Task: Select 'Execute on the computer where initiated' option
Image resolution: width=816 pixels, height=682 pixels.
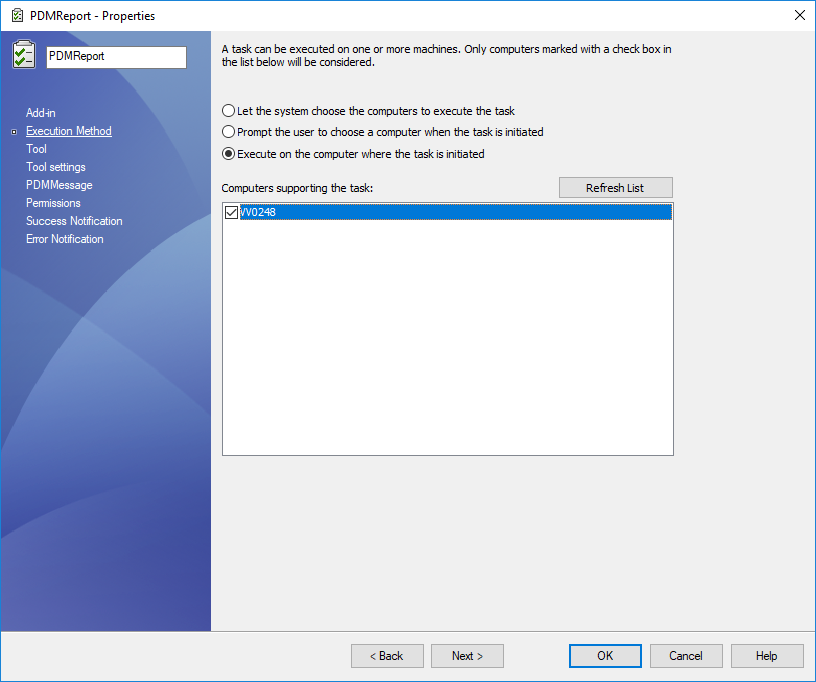Action: [x=229, y=154]
